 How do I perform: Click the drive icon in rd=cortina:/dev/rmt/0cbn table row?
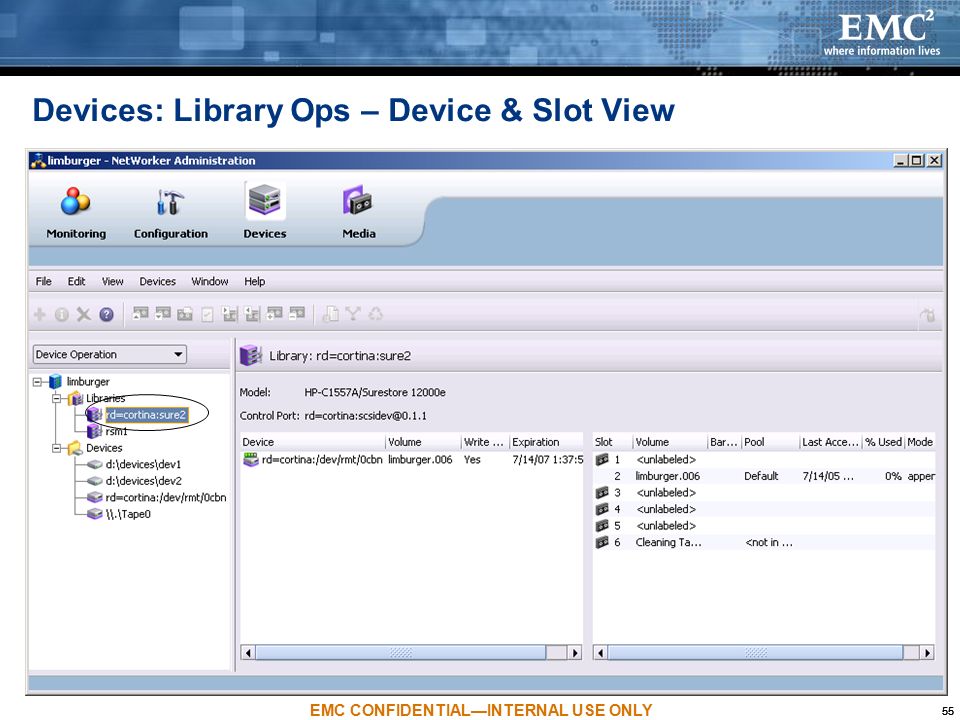coord(250,459)
